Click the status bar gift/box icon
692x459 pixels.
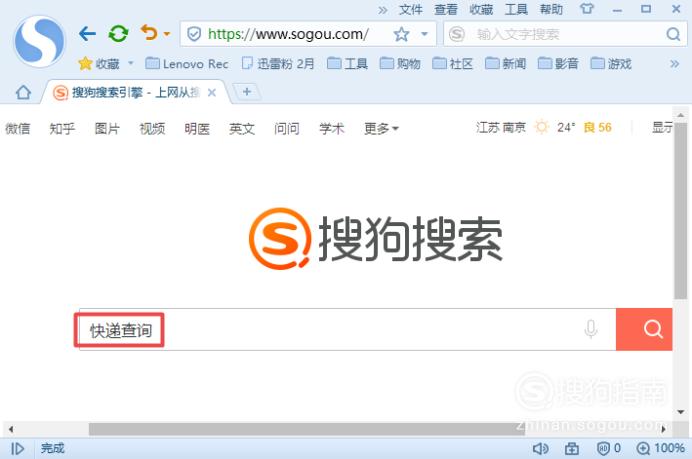click(572, 449)
